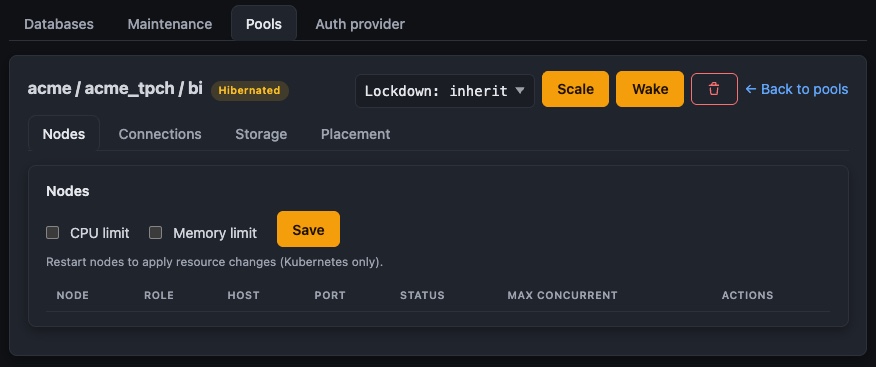
Task: Switch to the Storage sub-tab
Action: [261, 134]
